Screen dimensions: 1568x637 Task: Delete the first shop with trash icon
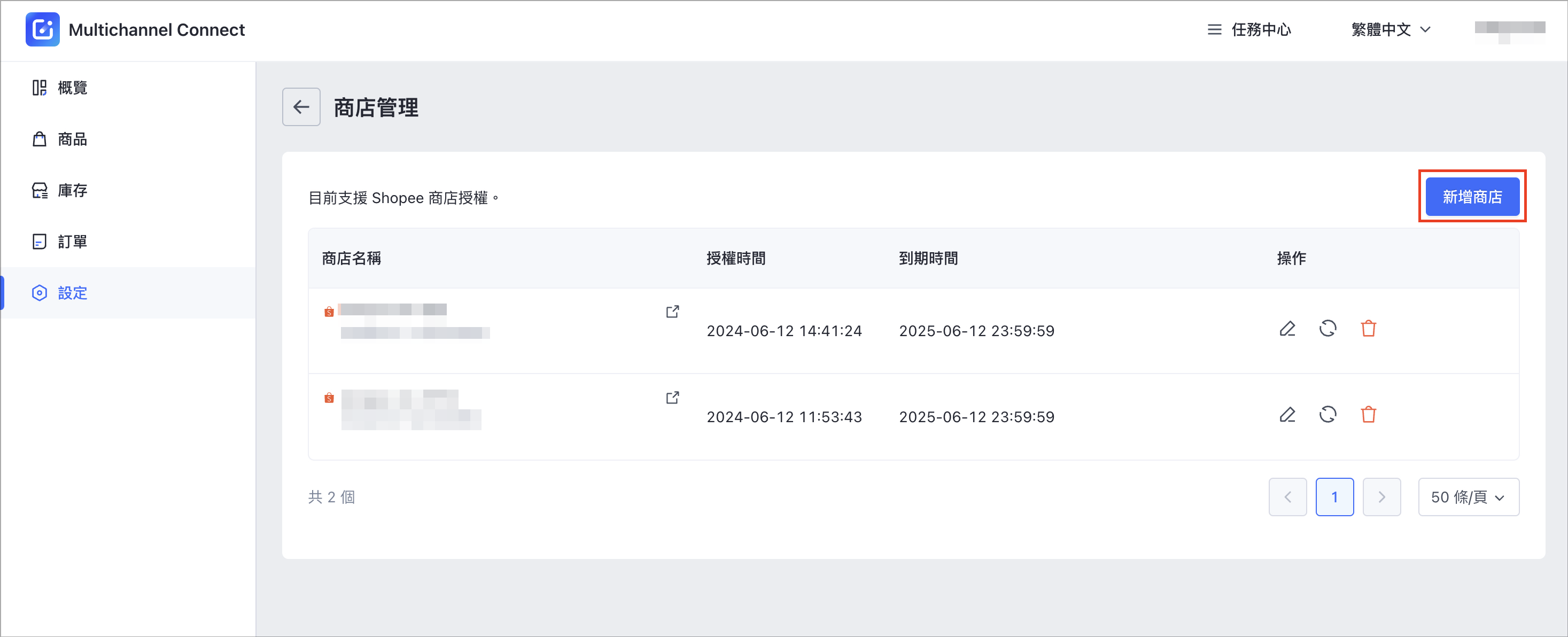pos(1368,329)
